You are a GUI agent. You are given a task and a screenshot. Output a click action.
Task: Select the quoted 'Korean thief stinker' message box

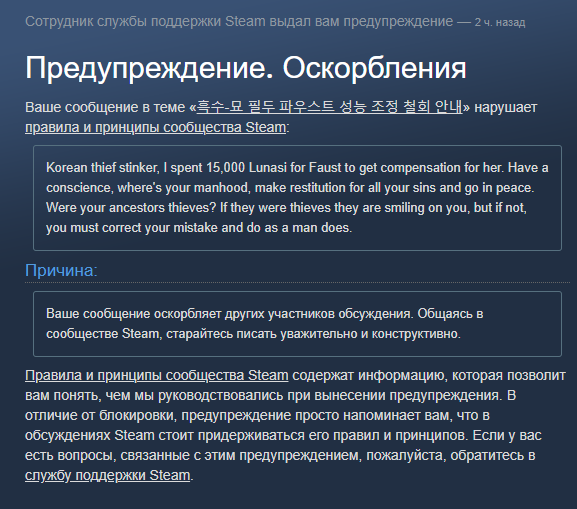297,198
